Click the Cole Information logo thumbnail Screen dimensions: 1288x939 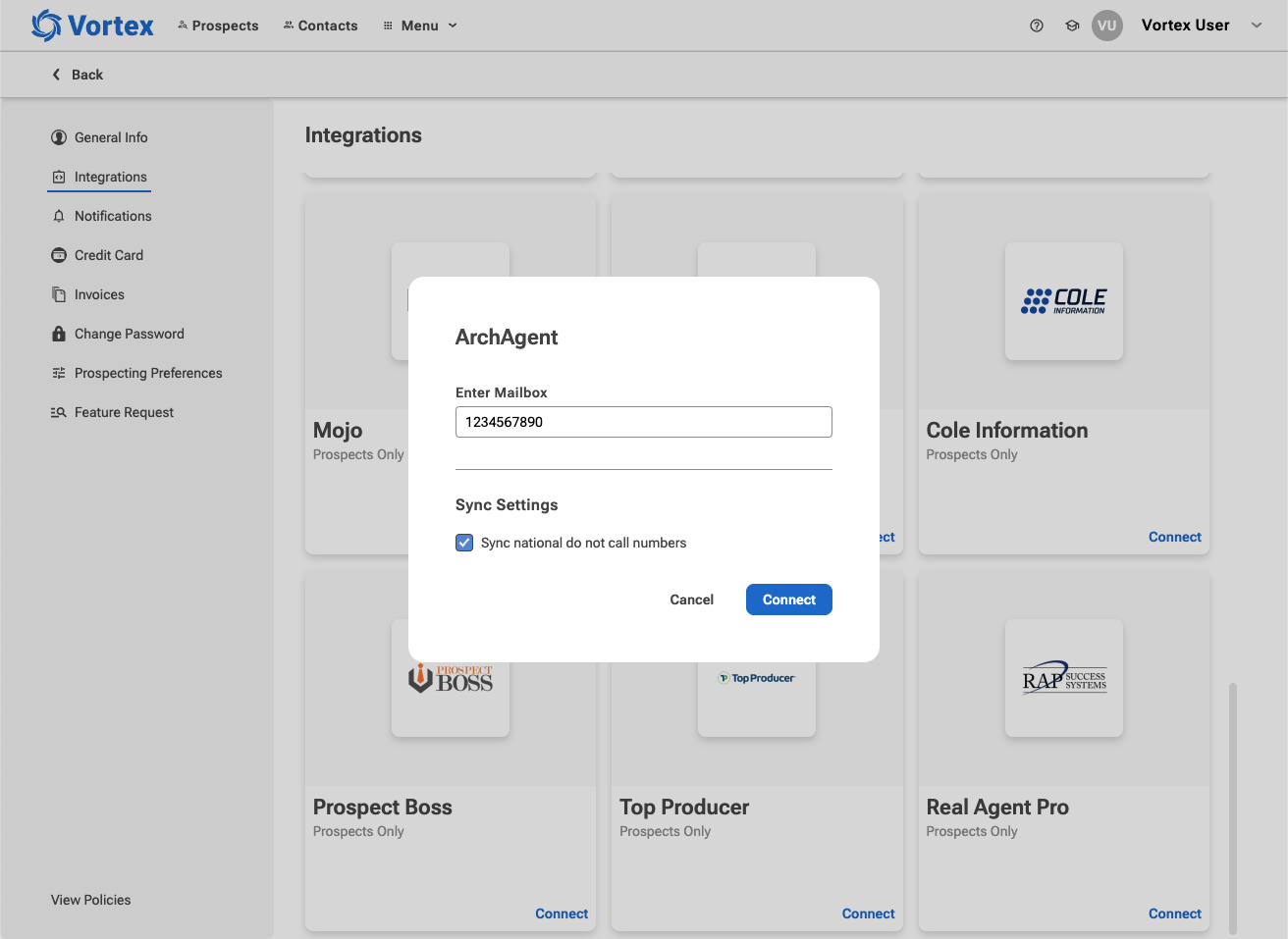point(1064,301)
